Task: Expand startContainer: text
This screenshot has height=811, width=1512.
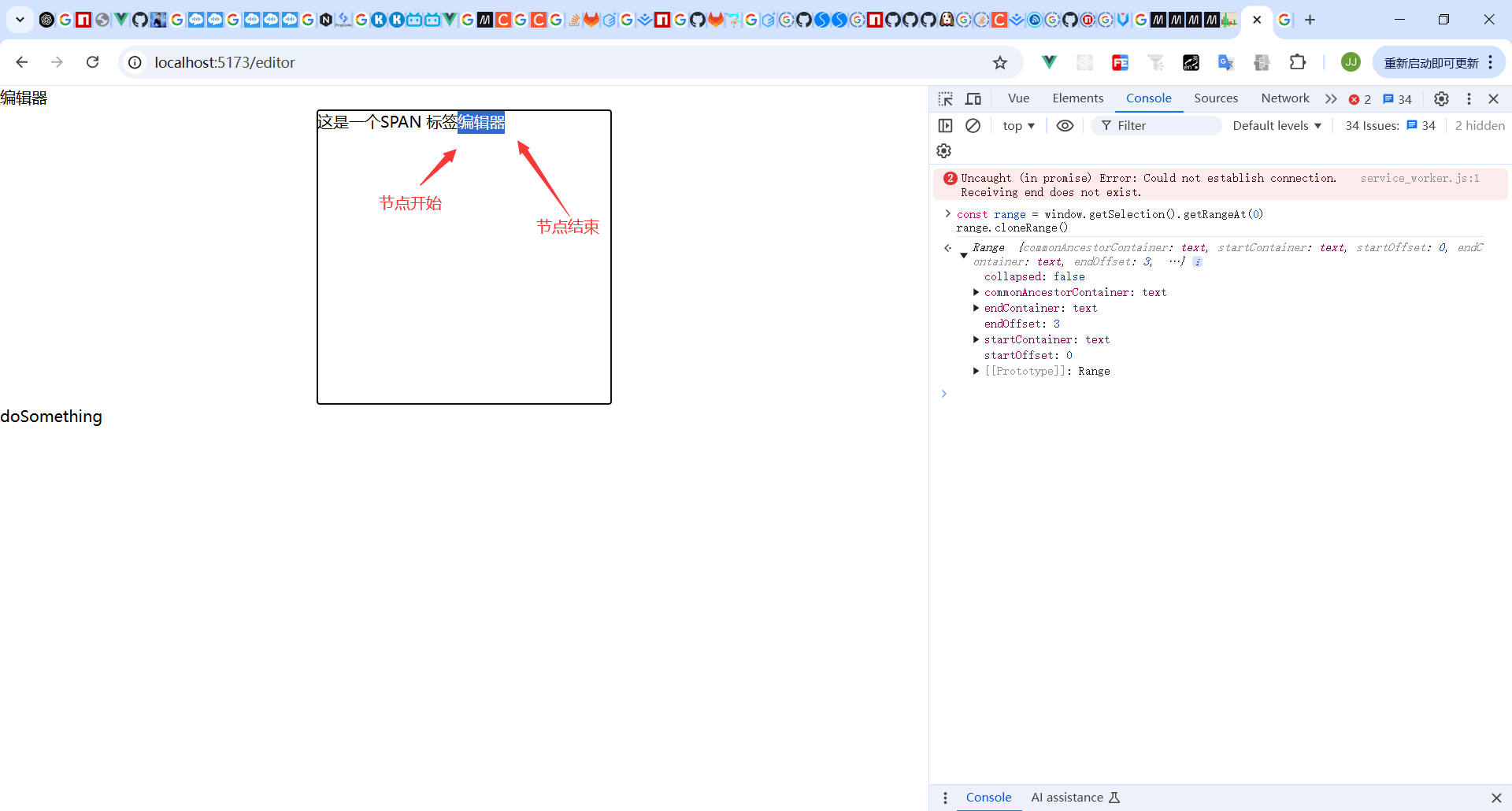Action: [x=976, y=339]
